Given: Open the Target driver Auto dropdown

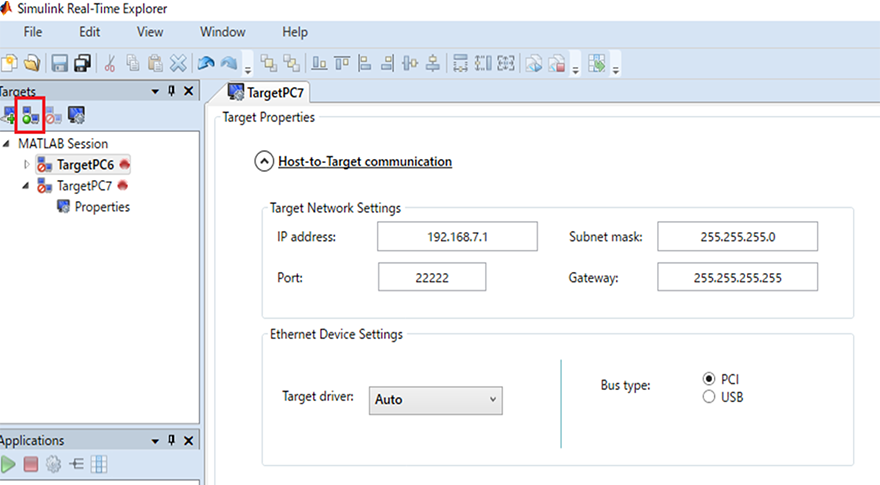Looking at the screenshot, I should pyautogui.click(x=436, y=400).
